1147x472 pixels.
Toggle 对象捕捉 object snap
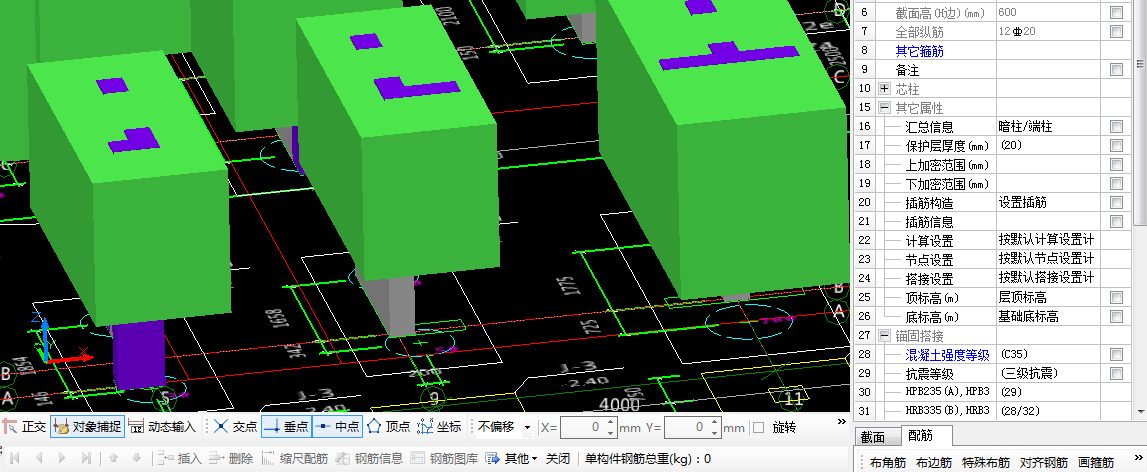tap(88, 427)
